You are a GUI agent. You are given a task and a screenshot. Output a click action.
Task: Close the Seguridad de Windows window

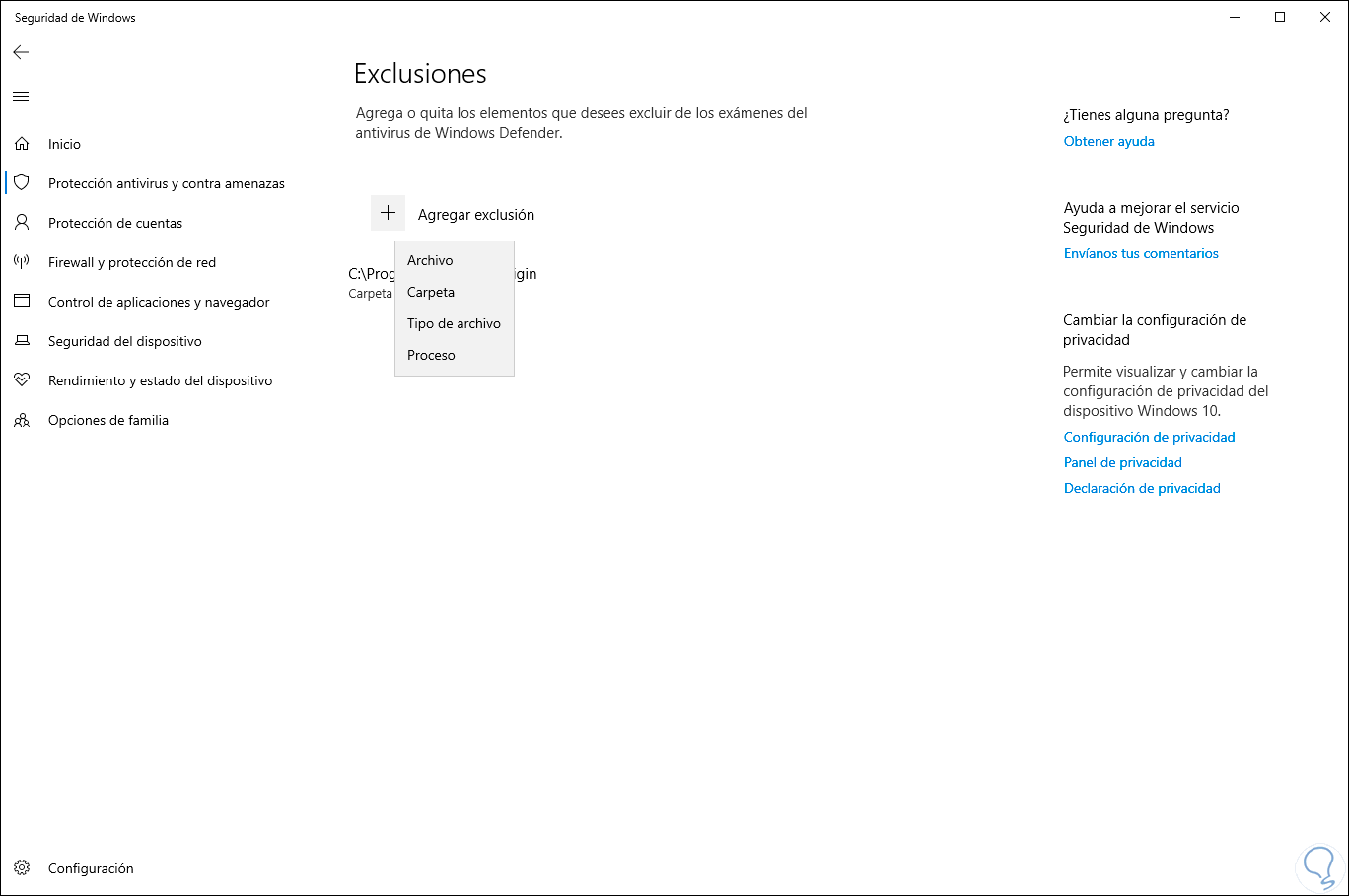point(1325,17)
